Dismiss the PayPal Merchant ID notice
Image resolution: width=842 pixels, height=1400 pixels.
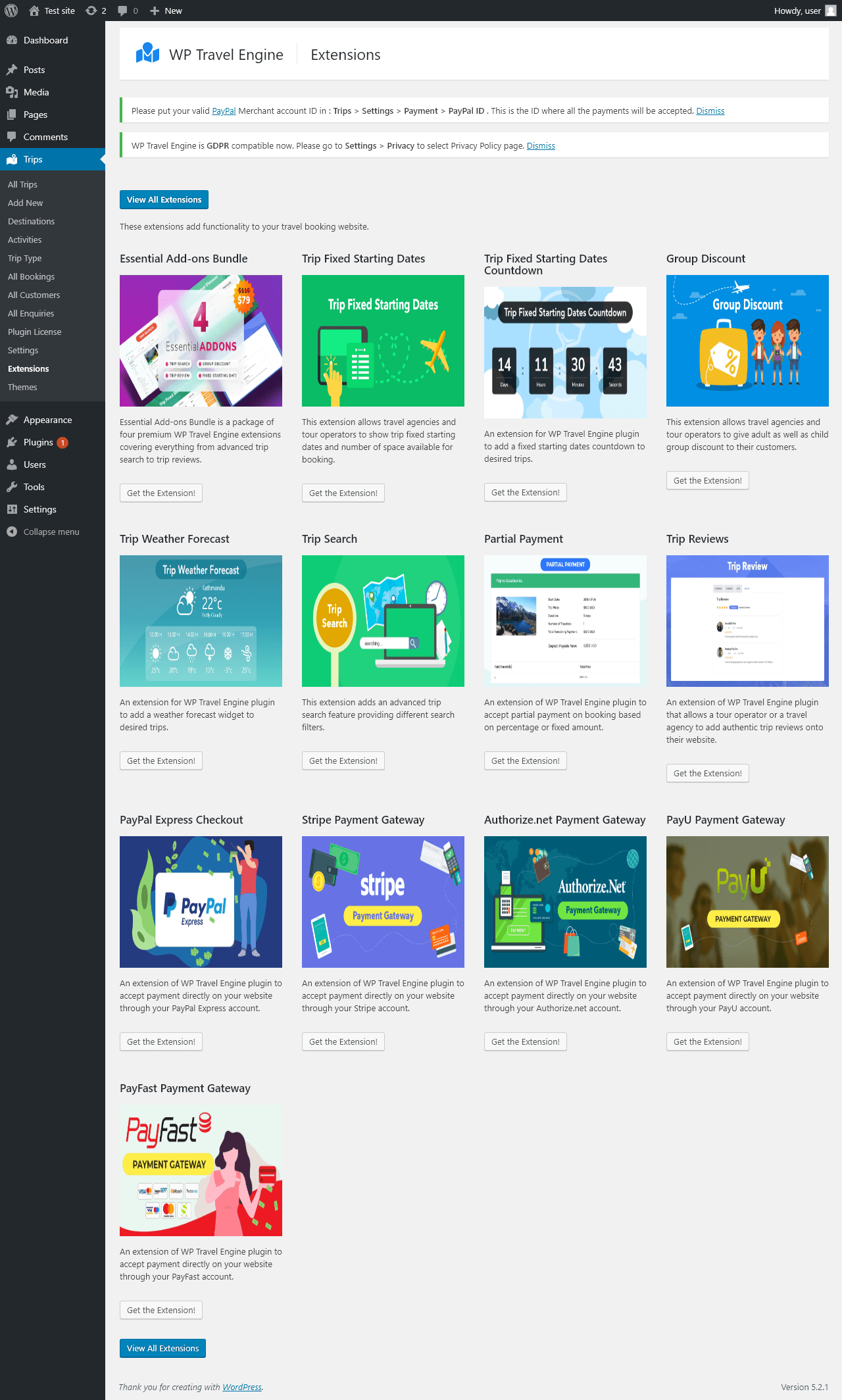[710, 111]
